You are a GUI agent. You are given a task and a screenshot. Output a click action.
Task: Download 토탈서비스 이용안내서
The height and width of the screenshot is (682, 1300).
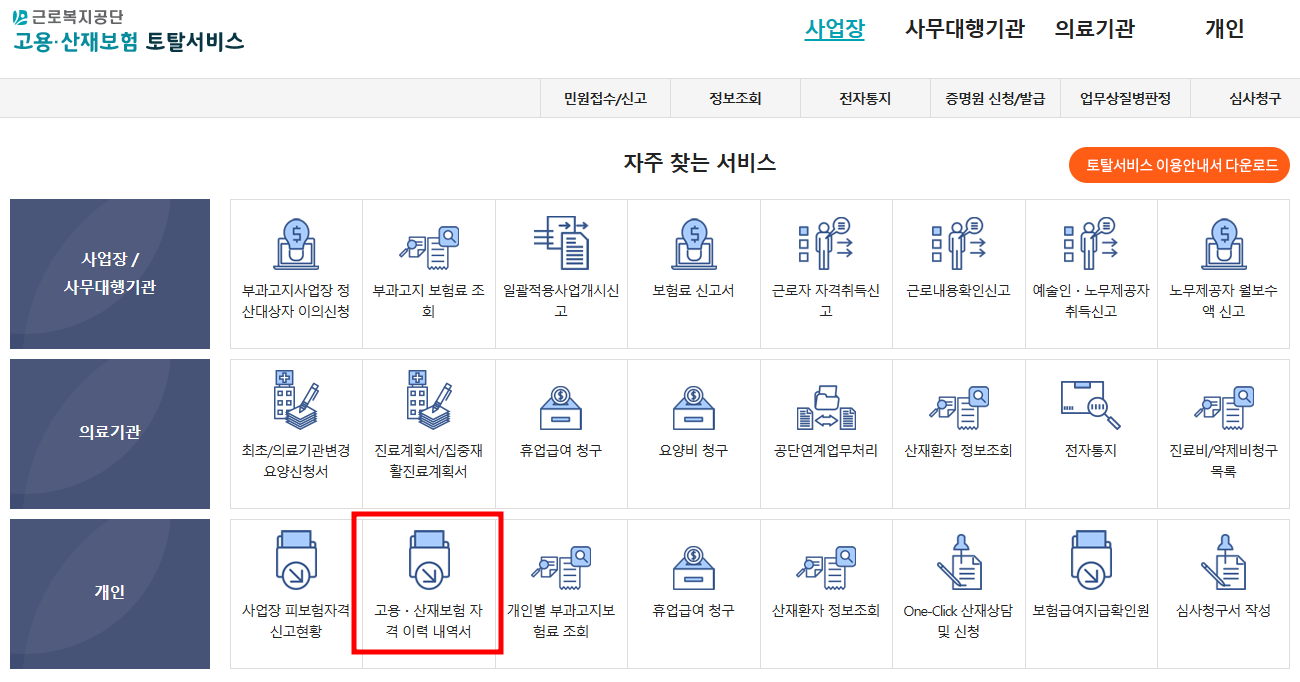tap(1180, 165)
